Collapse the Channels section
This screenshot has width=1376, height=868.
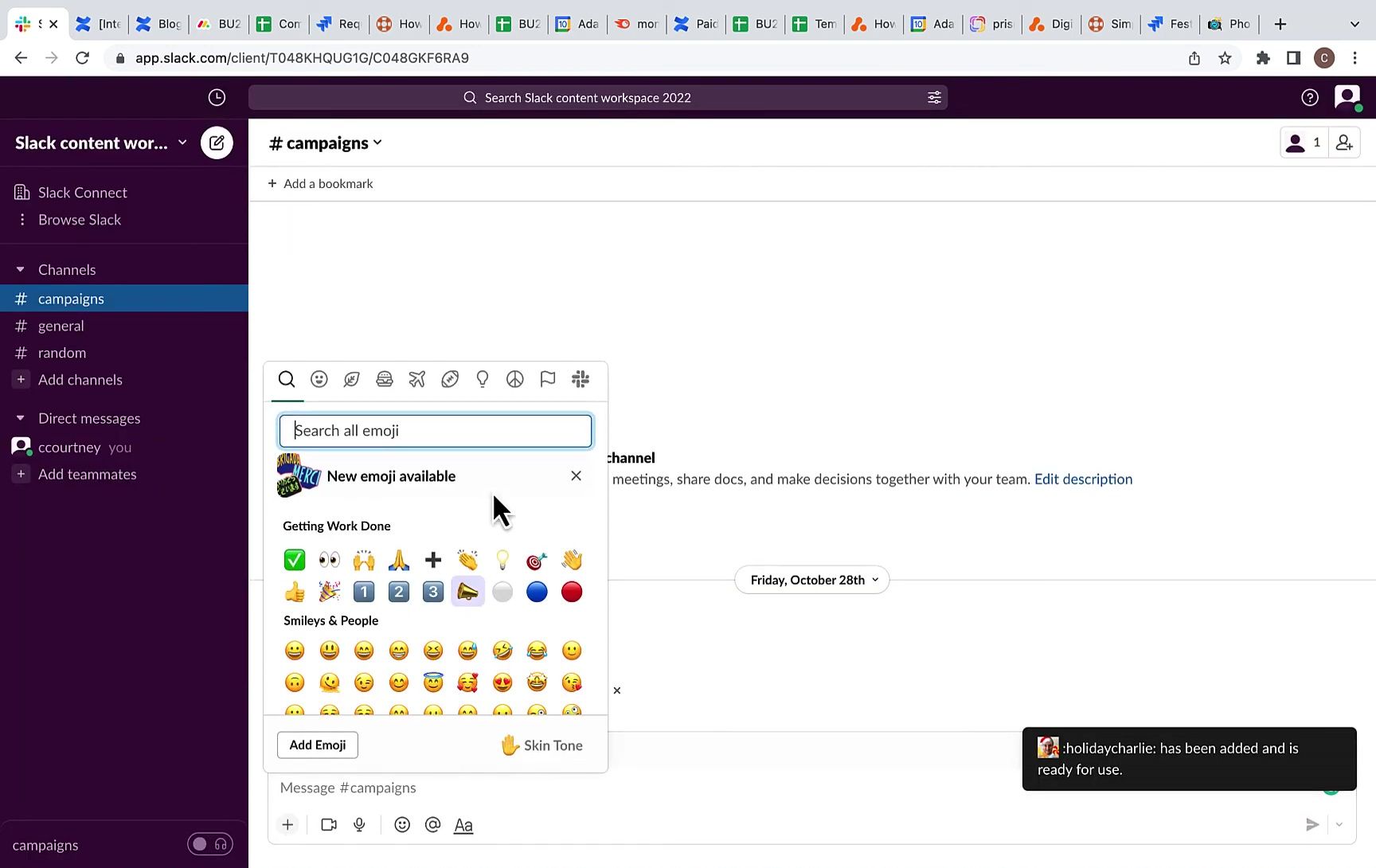coord(21,269)
